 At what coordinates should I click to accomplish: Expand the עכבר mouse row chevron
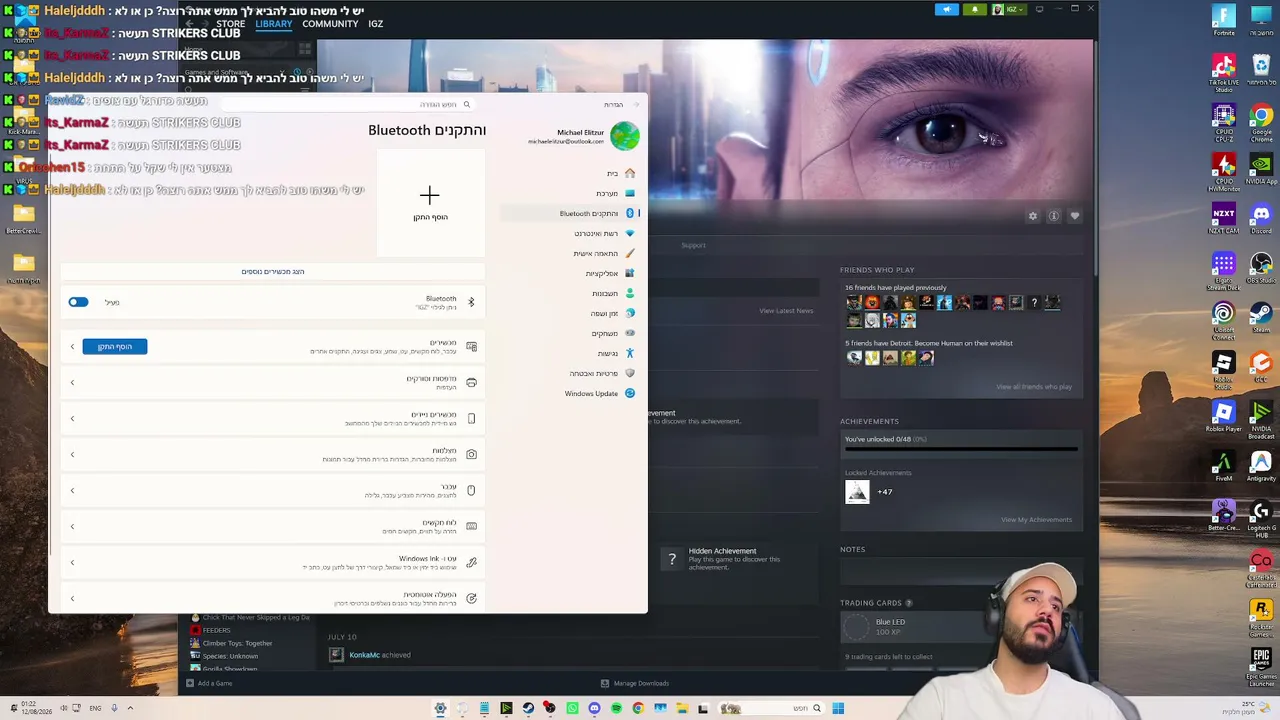[x=72, y=491]
